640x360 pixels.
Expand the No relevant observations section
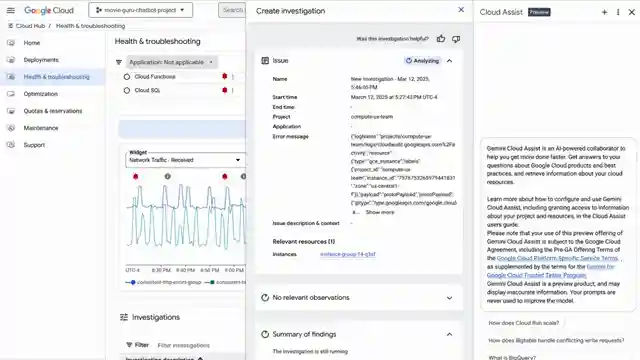[x=449, y=298]
